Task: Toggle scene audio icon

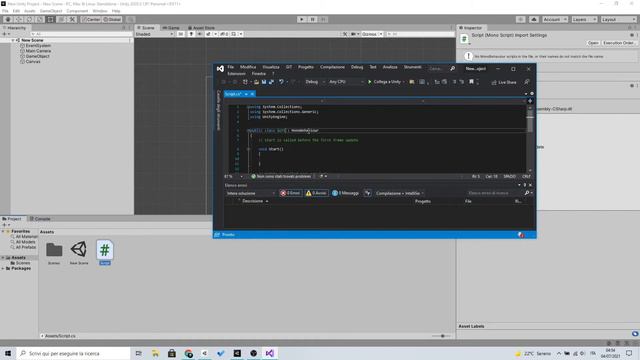Action: (200, 34)
